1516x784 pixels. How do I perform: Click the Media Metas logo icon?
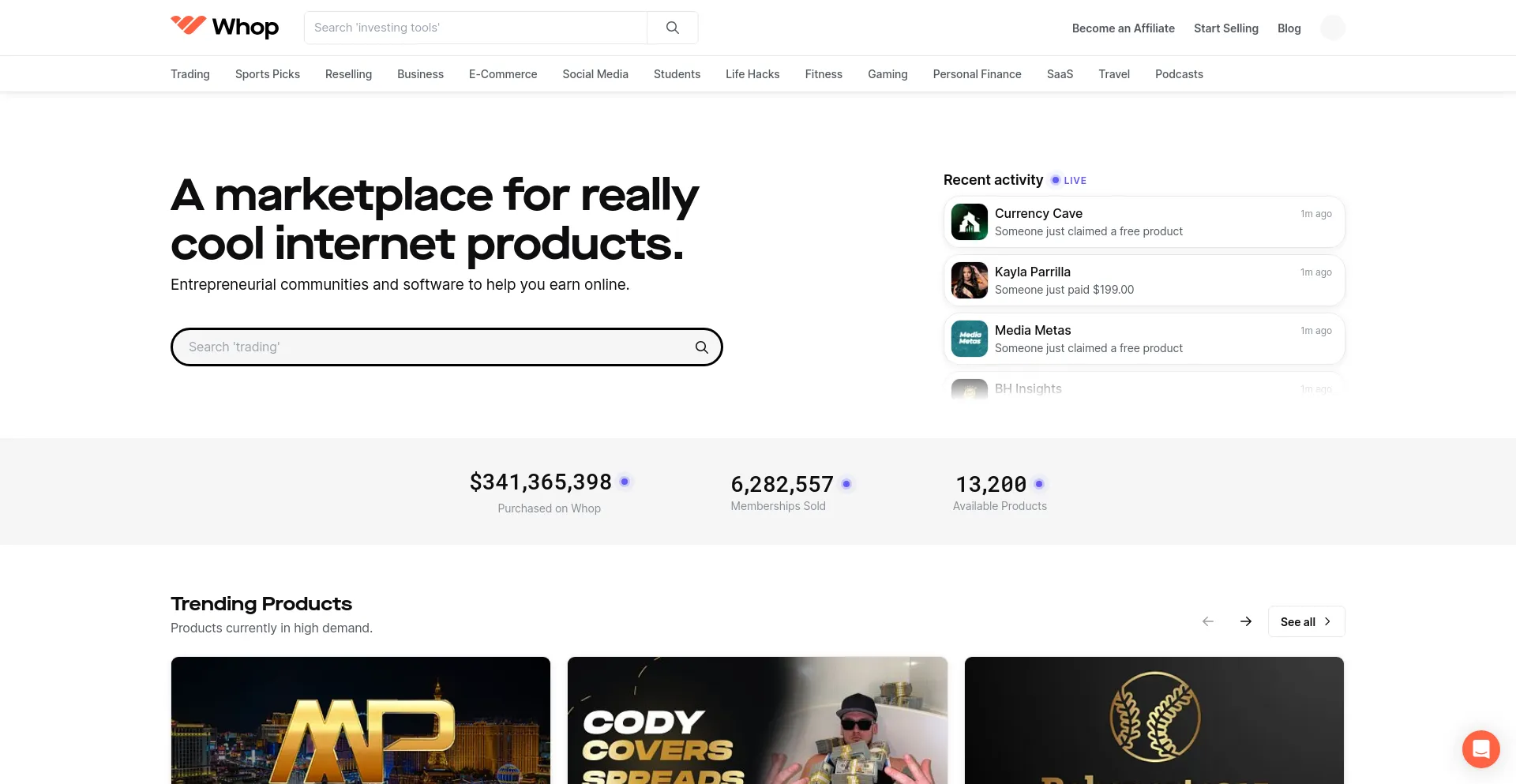(x=970, y=339)
